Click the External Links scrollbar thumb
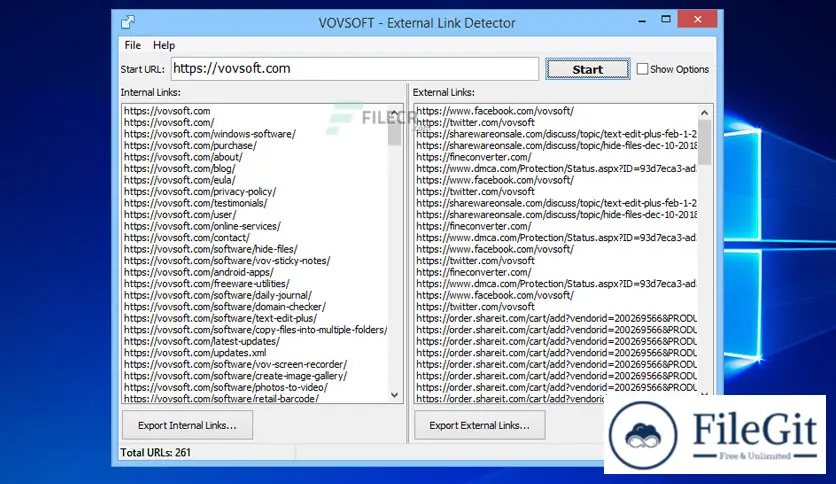Image resolution: width=836 pixels, height=484 pixels. point(704,142)
